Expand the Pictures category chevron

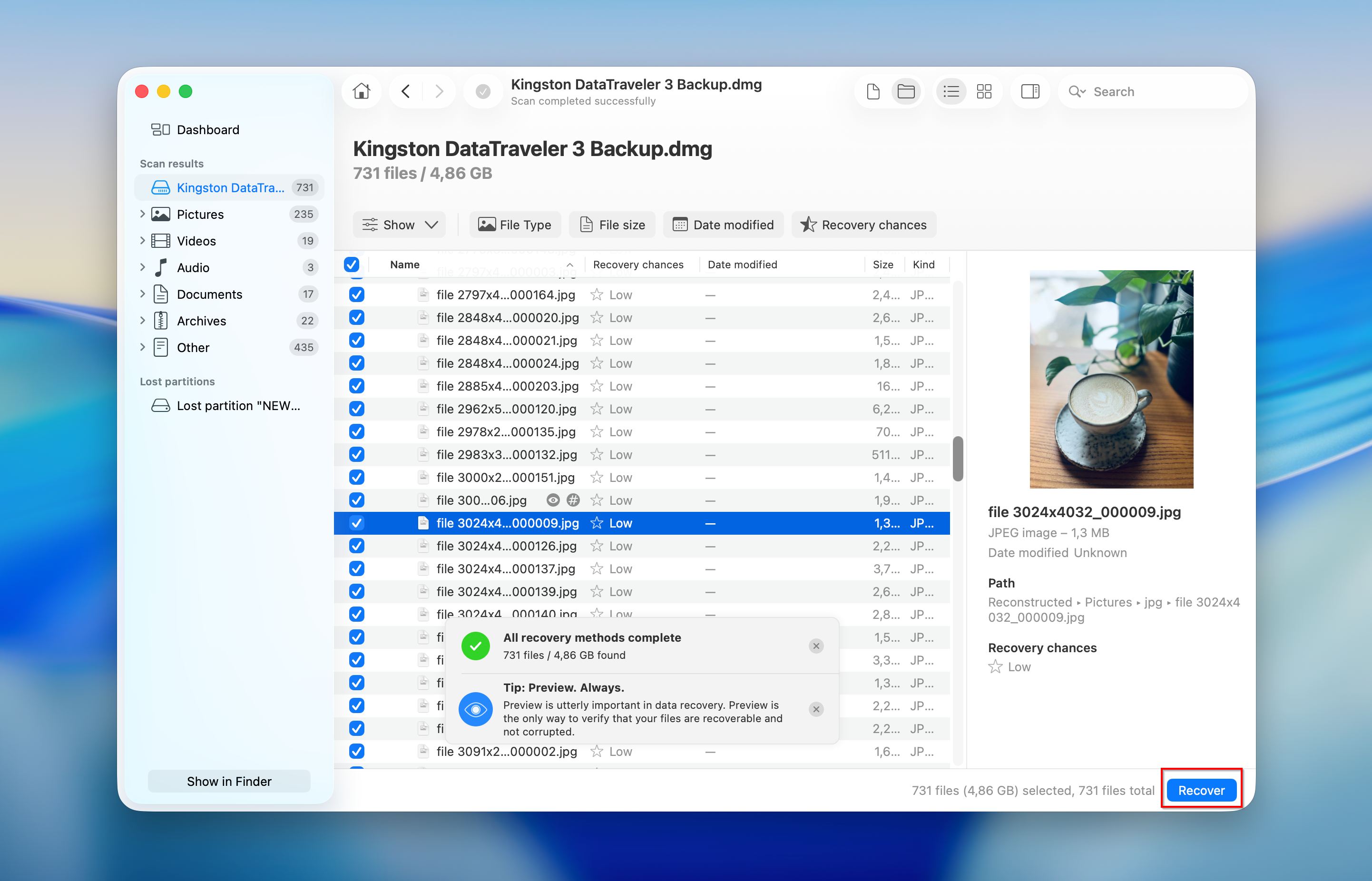click(x=142, y=214)
